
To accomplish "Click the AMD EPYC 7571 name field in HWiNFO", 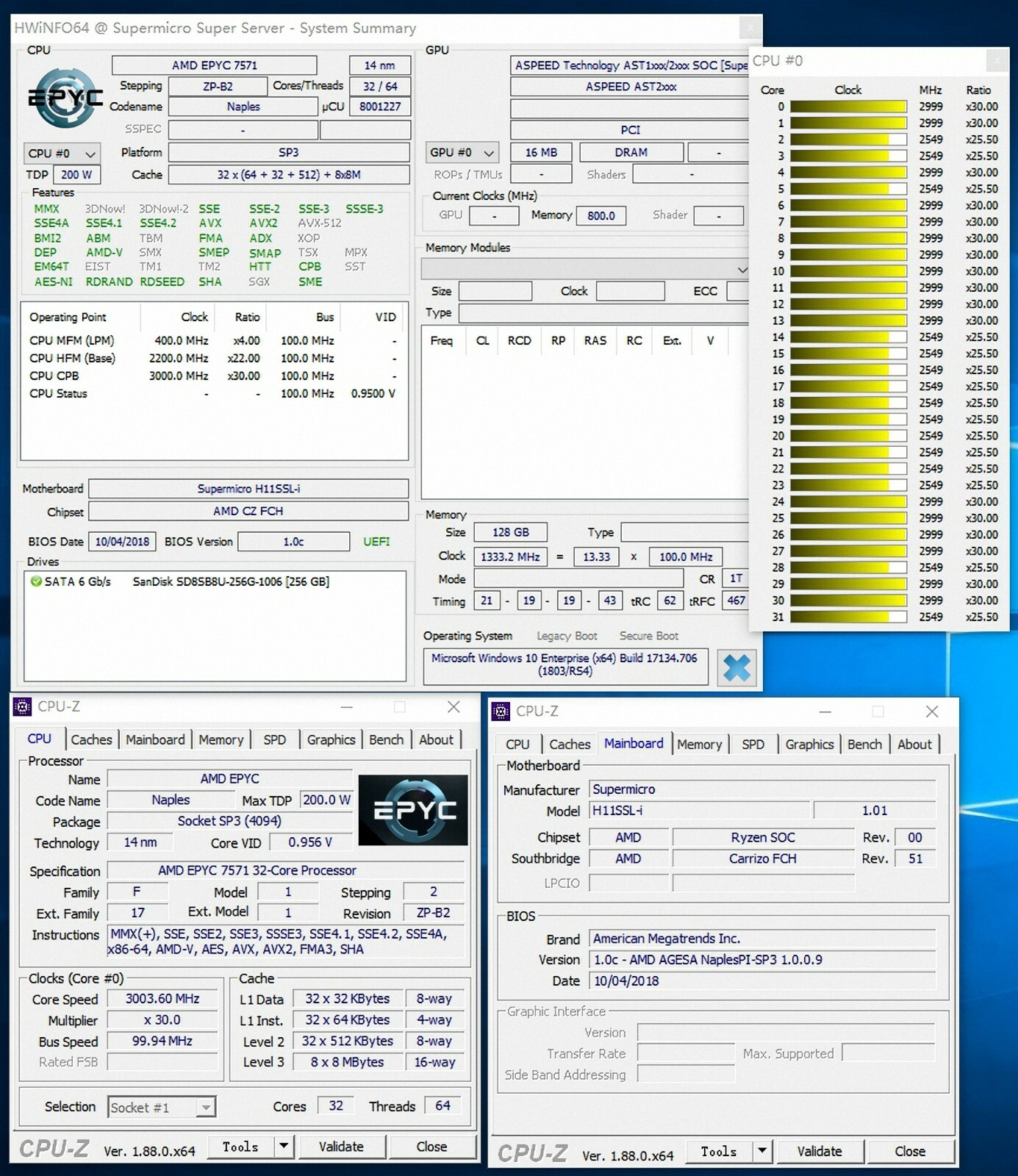I will [x=215, y=65].
